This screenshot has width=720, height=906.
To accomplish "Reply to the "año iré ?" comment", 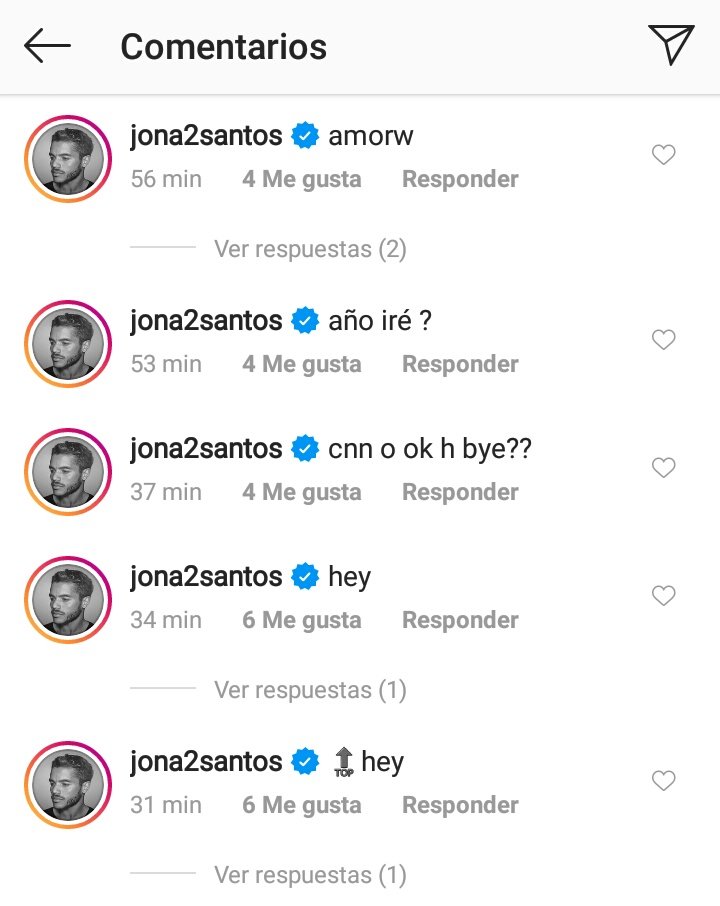I will tap(460, 365).
